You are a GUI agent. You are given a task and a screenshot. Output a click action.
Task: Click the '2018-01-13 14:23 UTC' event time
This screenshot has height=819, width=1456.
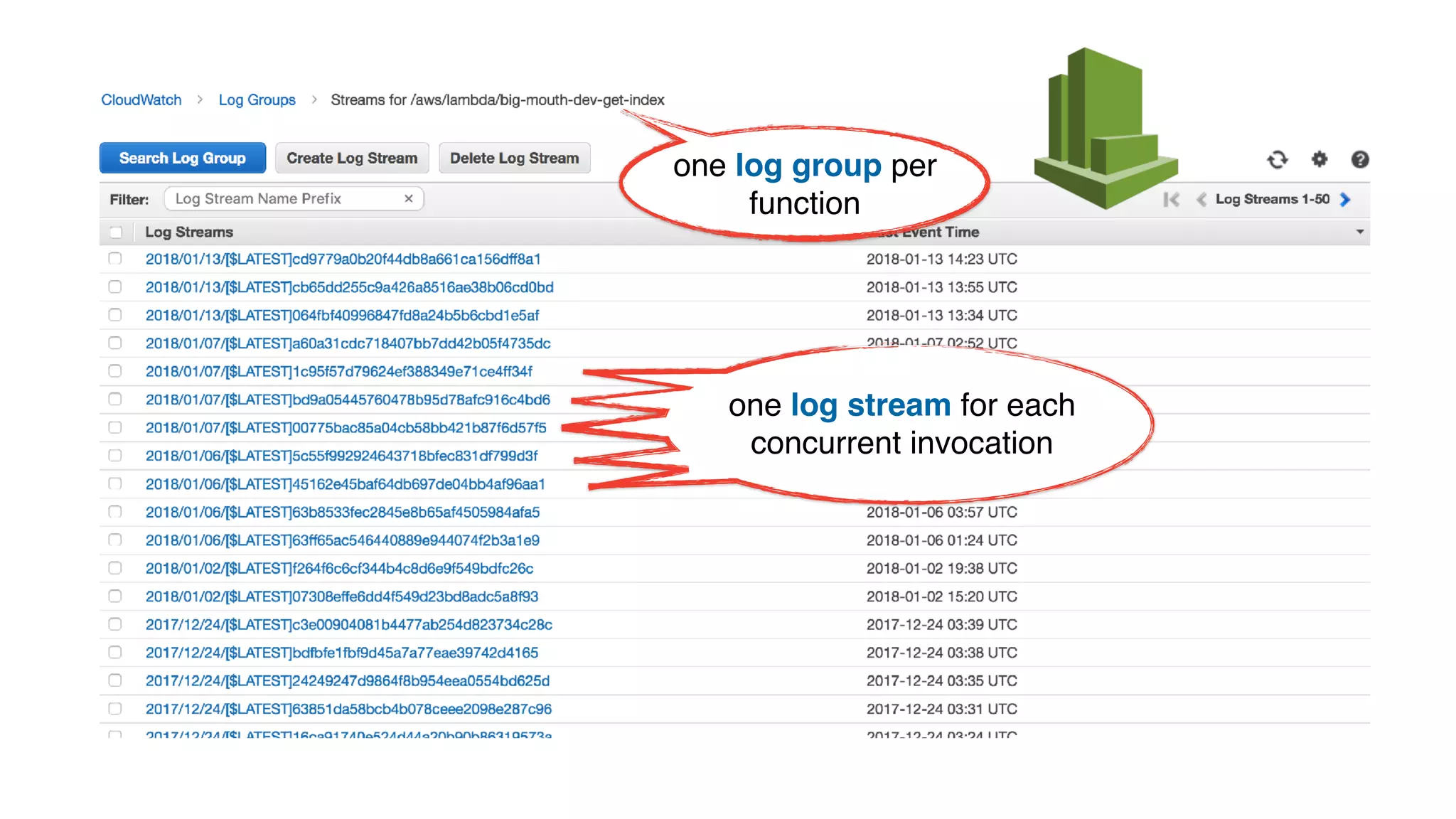tap(942, 259)
